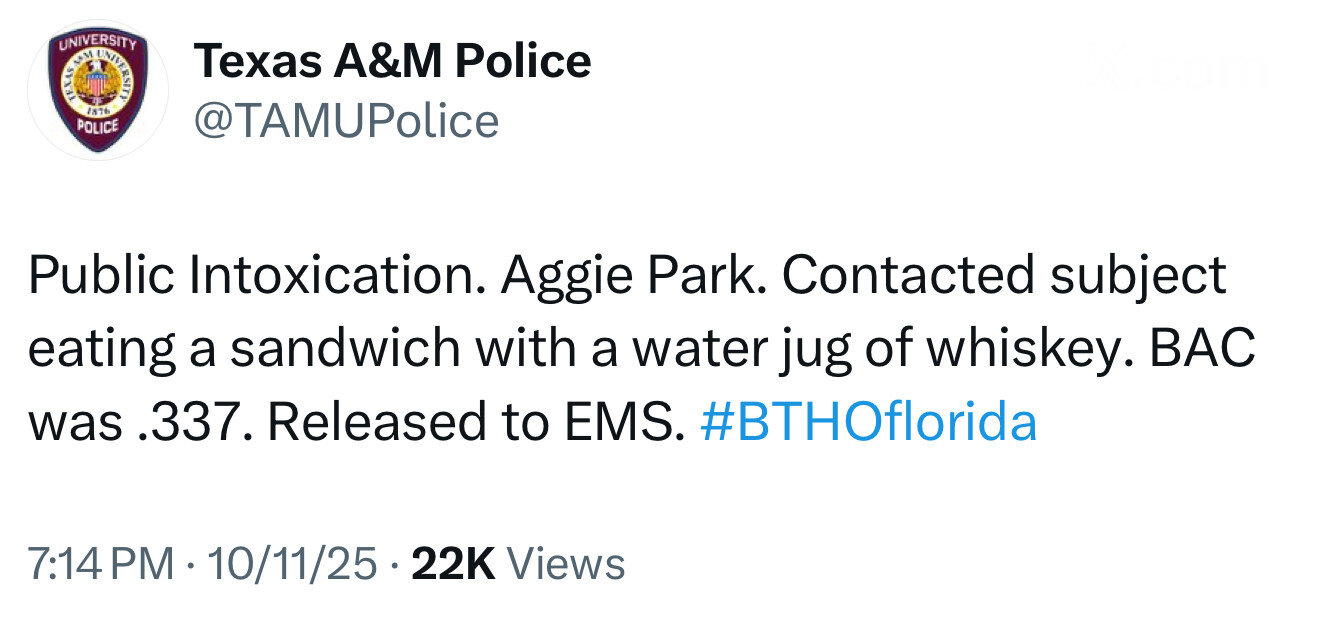1320x631 pixels.
Task: Open the #BTHOflorida hashtag
Action: pyautogui.click(x=869, y=422)
